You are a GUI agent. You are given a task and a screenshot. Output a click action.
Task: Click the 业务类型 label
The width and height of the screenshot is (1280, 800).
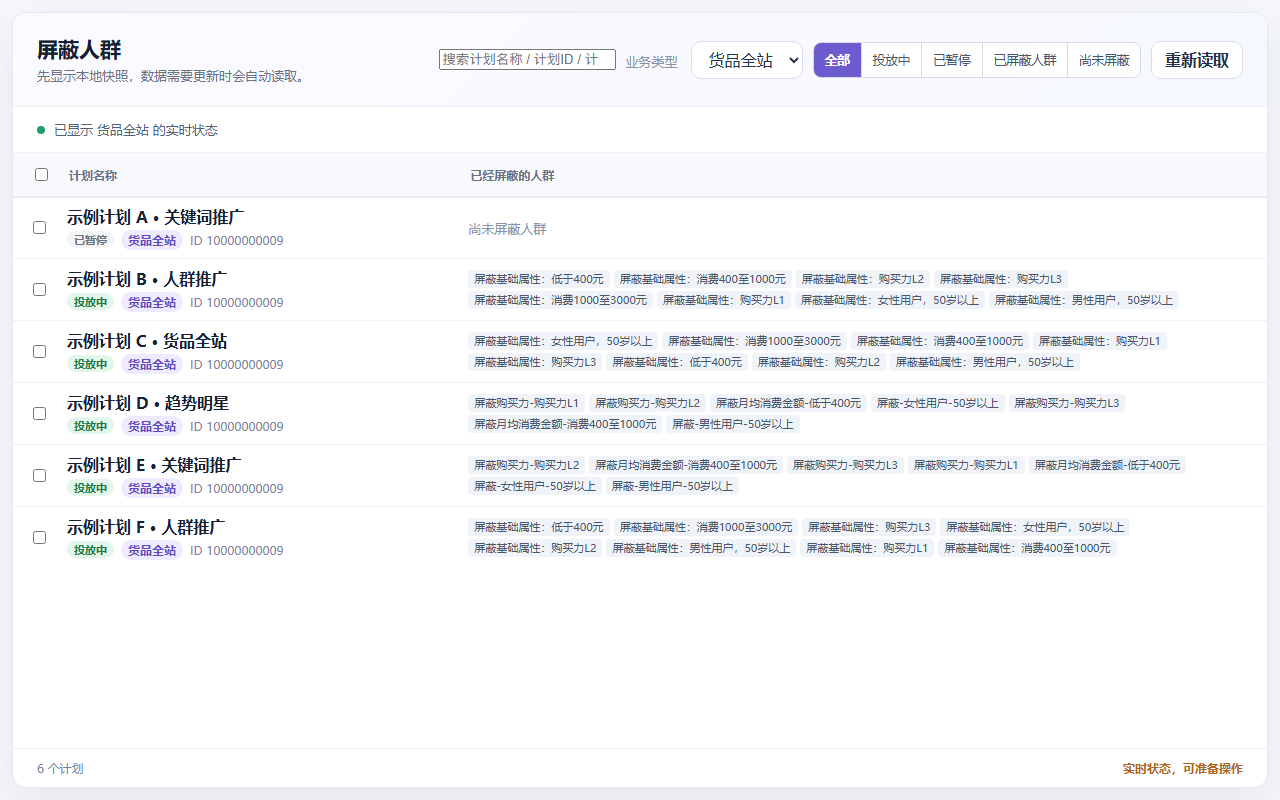coord(652,62)
